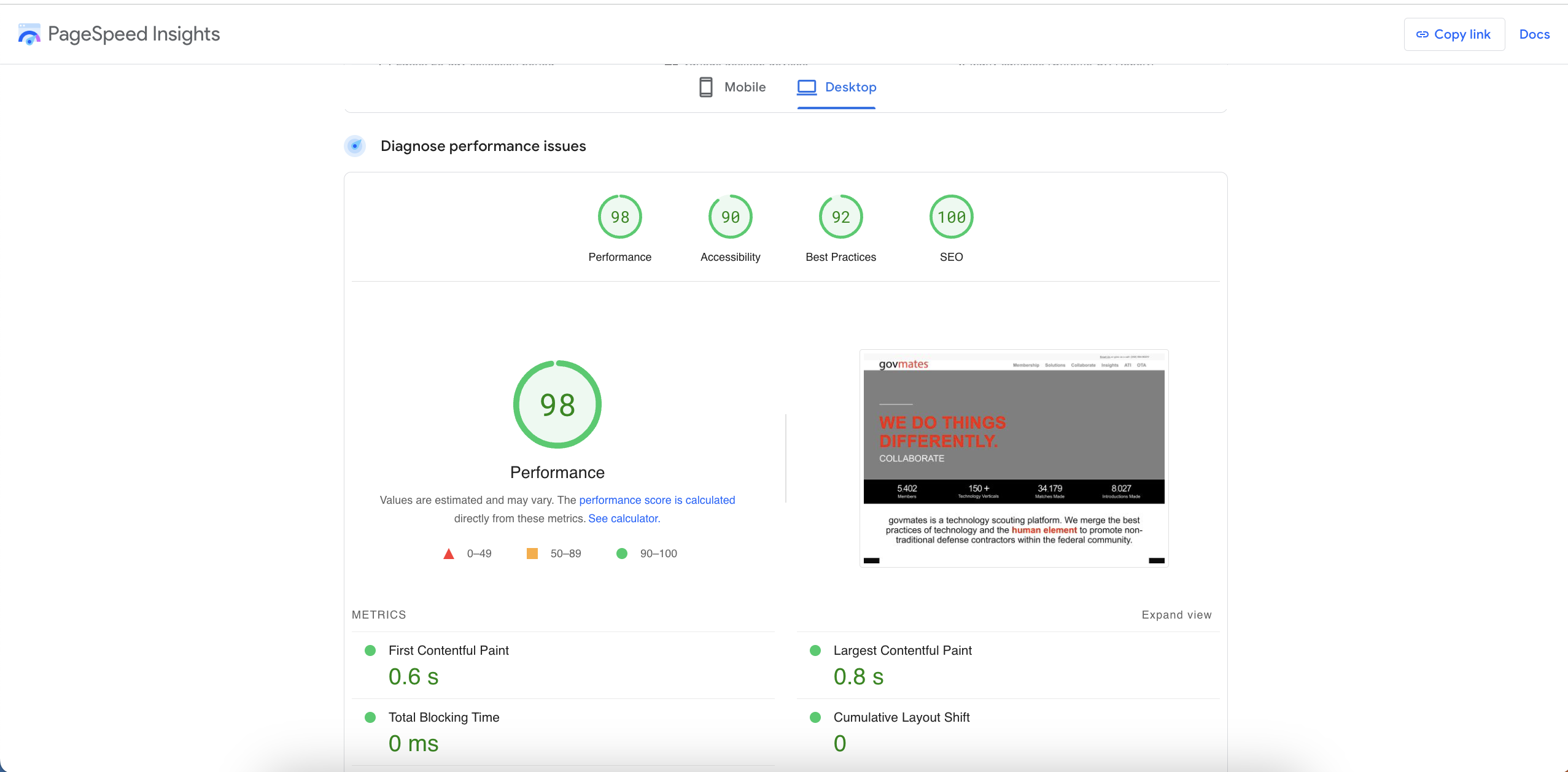This screenshot has width=1568, height=772.
Task: Click the Accessibility label under the gauge
Action: click(x=731, y=257)
